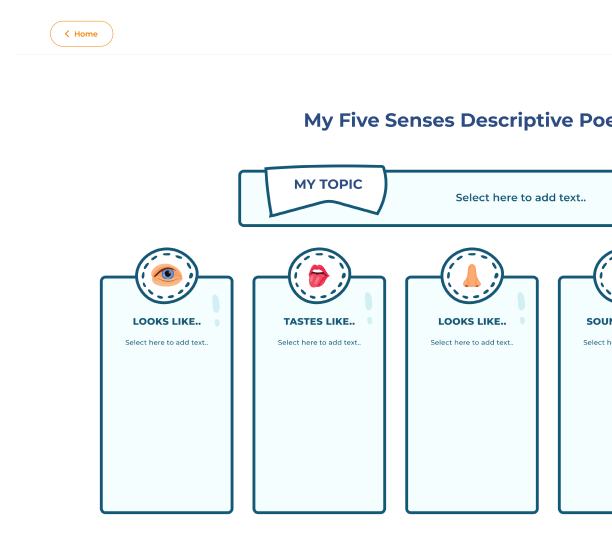Click the page title My Five Senses
Screen dimensions: 612x534
[x=458, y=120]
